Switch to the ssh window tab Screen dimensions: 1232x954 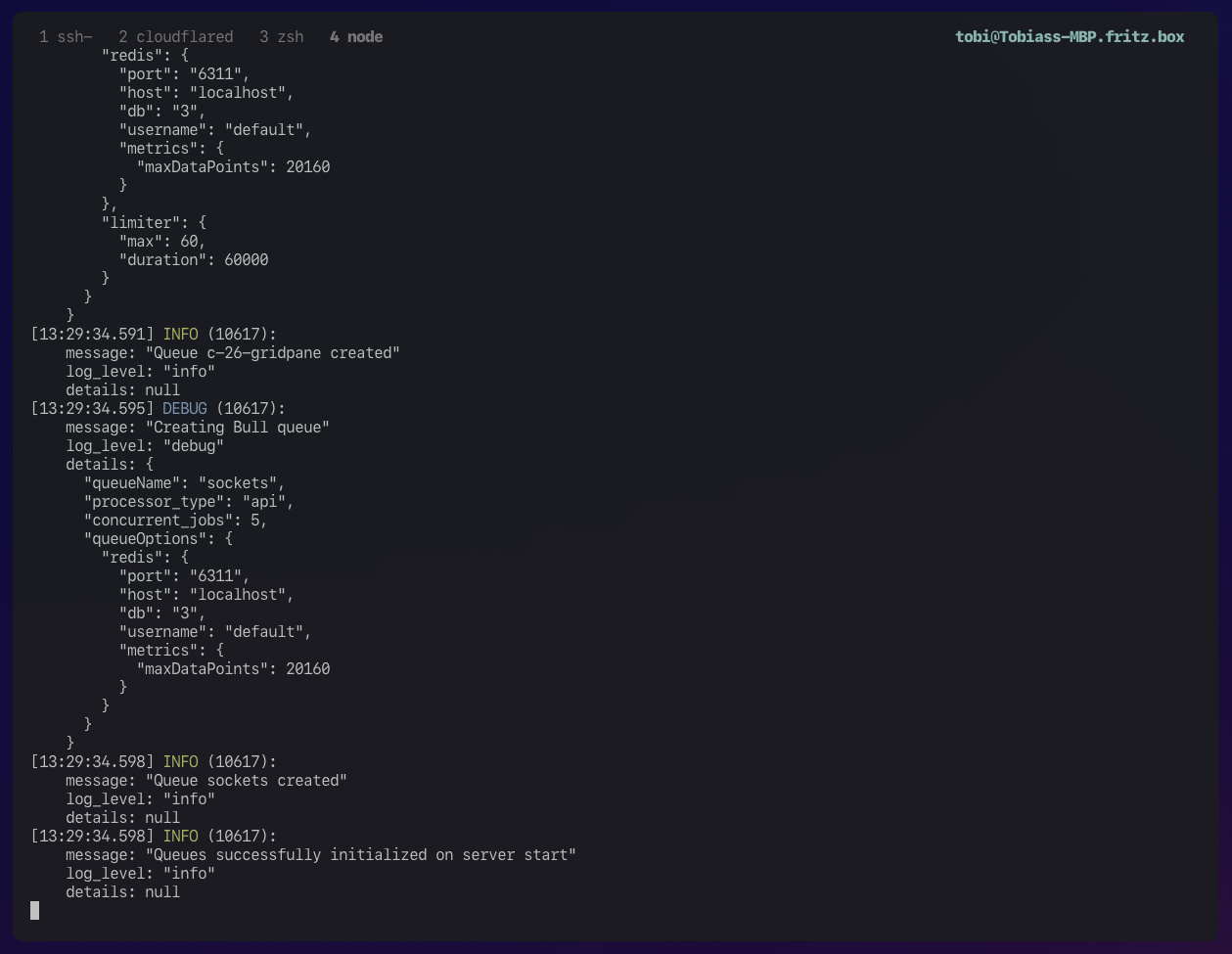click(66, 36)
